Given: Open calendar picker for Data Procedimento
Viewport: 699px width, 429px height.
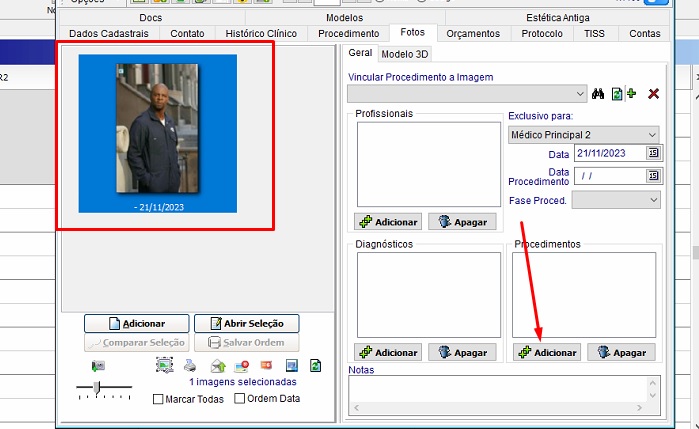Looking at the screenshot, I should click(x=653, y=175).
